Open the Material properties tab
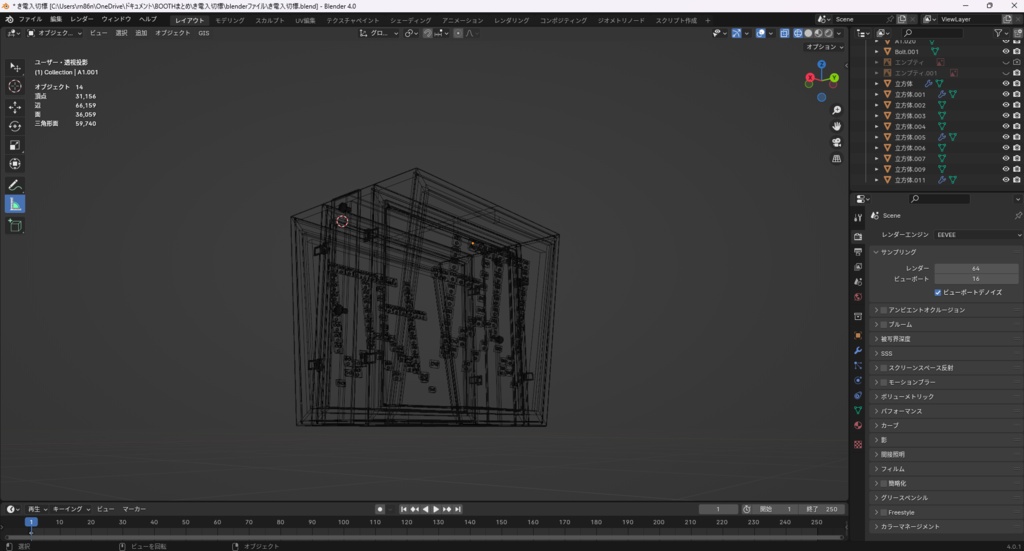 tap(858, 425)
